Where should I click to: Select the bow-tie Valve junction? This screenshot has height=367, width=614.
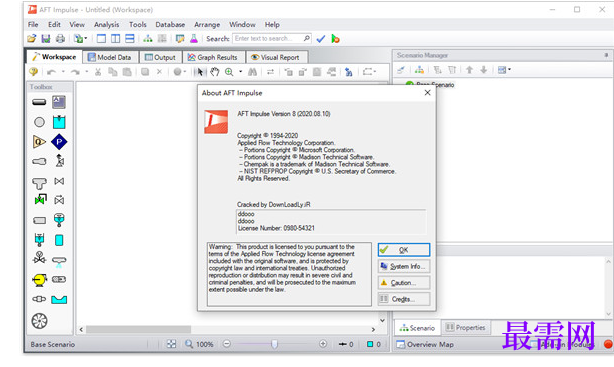pyautogui.click(x=59, y=181)
